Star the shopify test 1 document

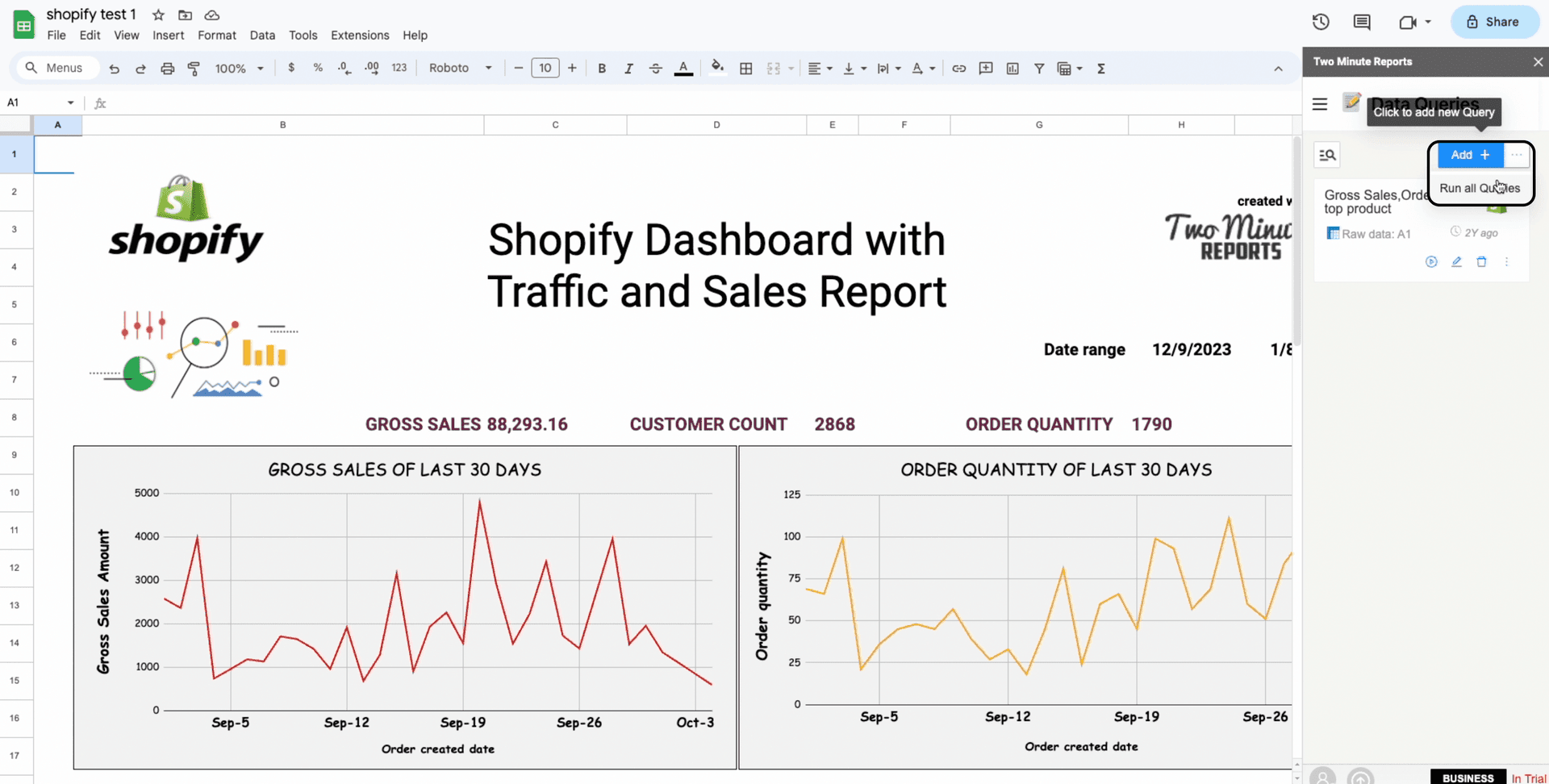coord(158,15)
